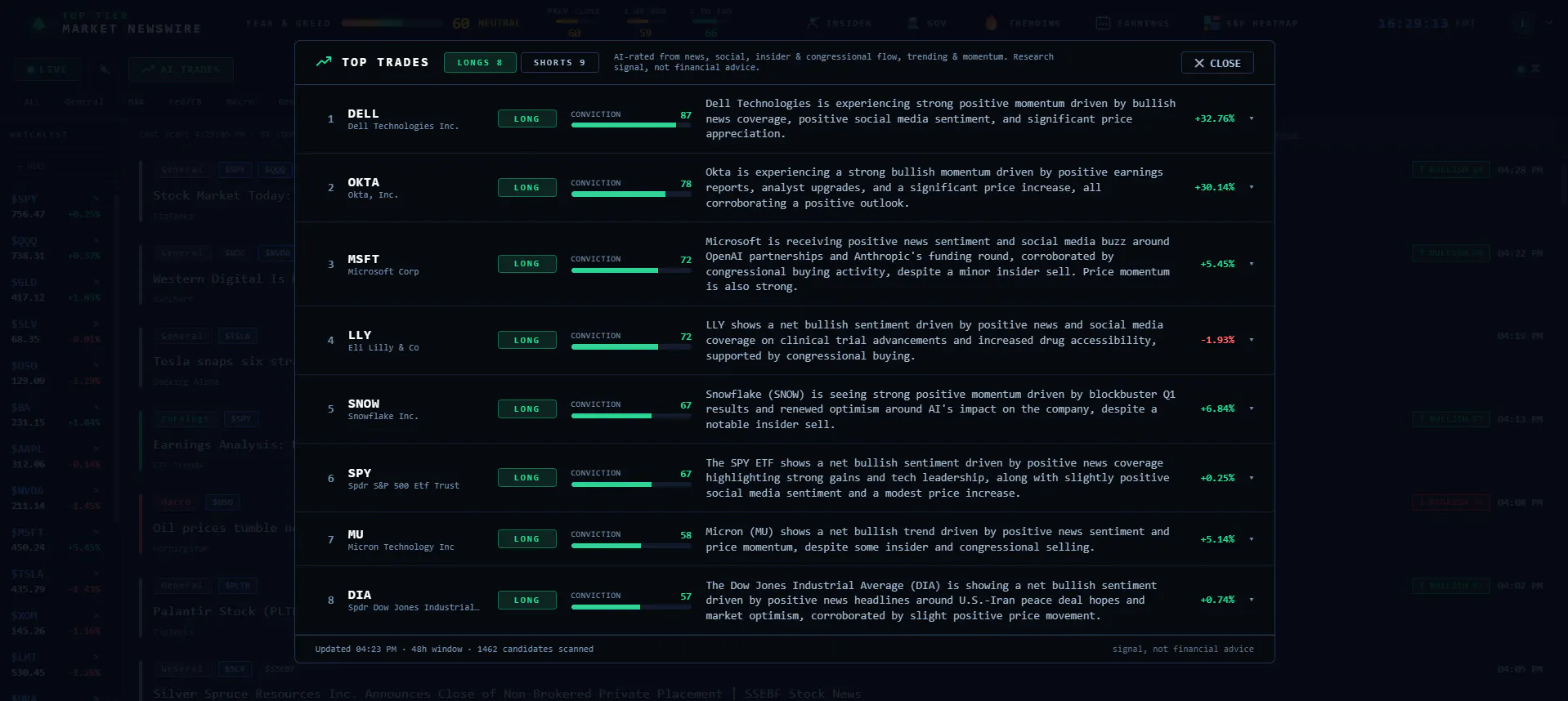
Task: Click the Market Newswire tree logo
Action: click(38, 23)
